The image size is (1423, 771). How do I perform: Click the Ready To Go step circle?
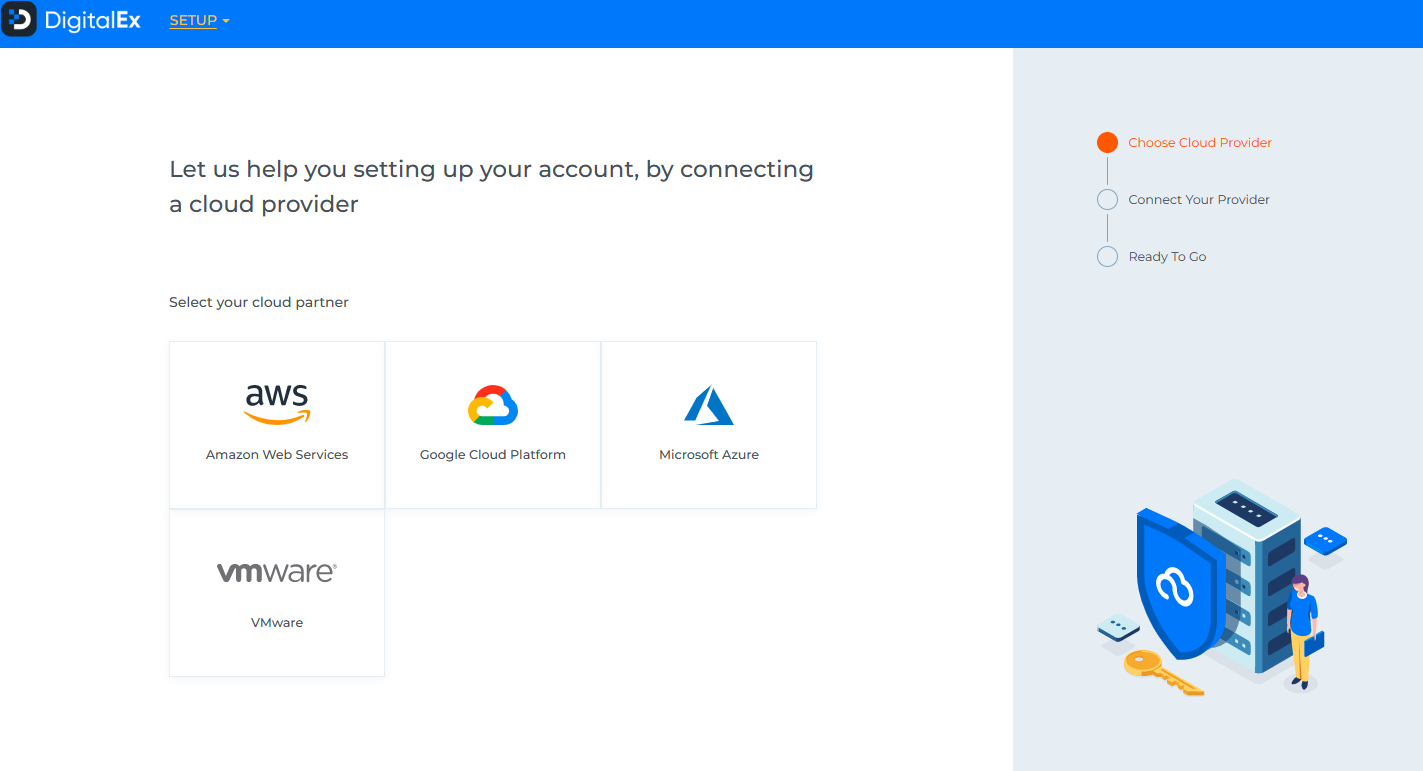pyautogui.click(x=1107, y=257)
